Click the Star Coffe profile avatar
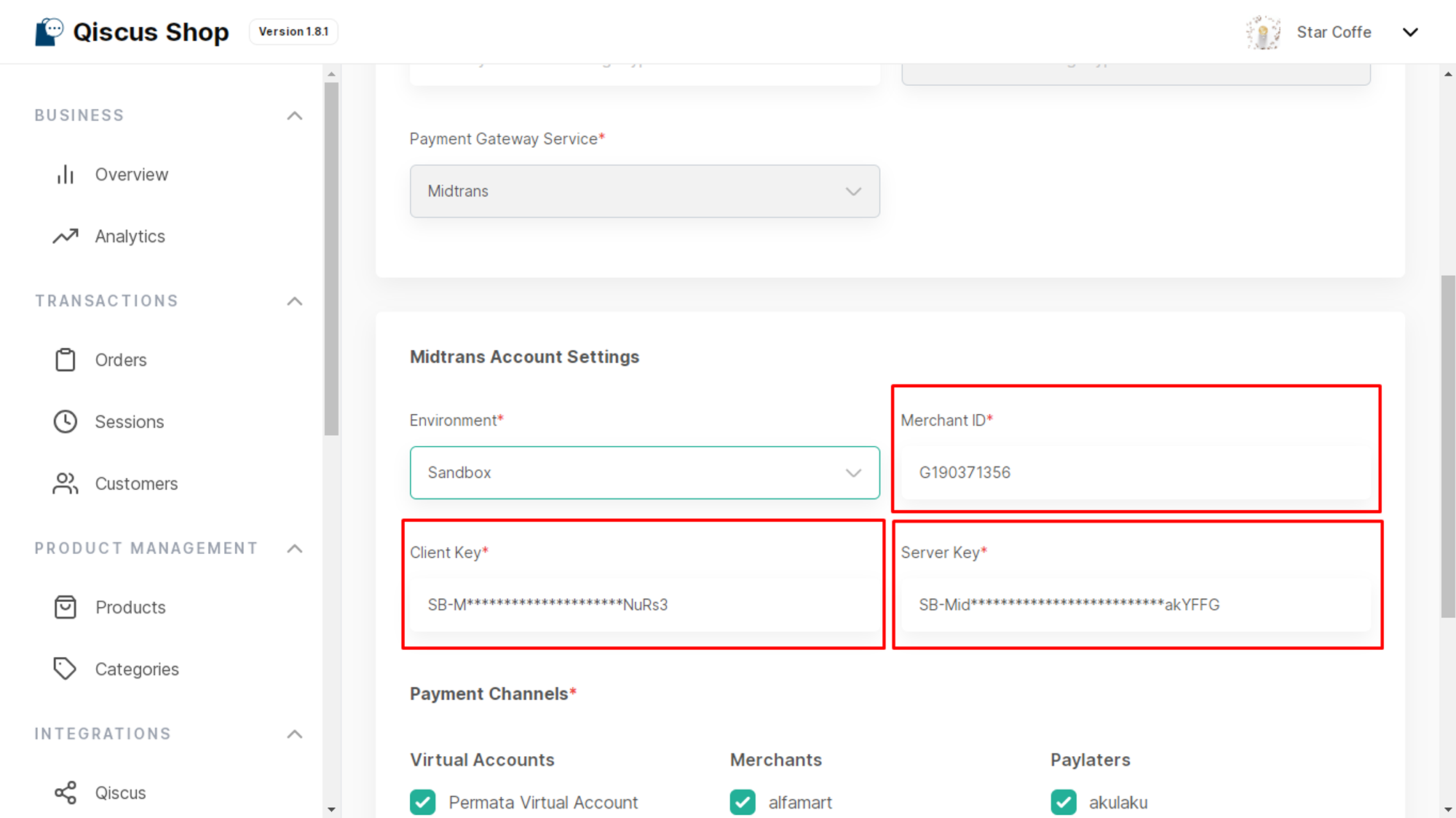This screenshot has height=818, width=1456. pyautogui.click(x=1264, y=32)
